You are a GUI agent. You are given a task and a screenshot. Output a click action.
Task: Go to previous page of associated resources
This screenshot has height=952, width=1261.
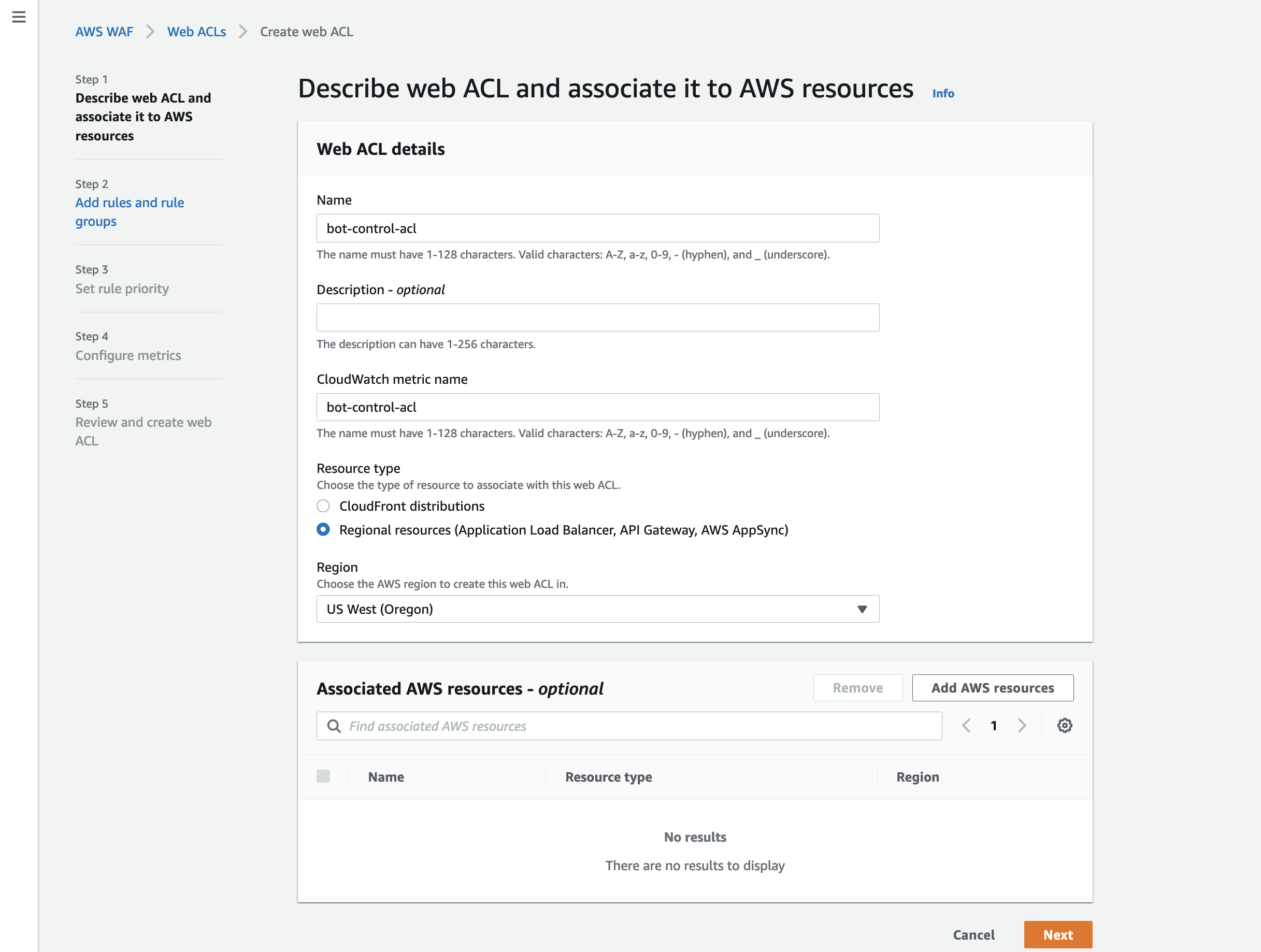click(x=966, y=725)
